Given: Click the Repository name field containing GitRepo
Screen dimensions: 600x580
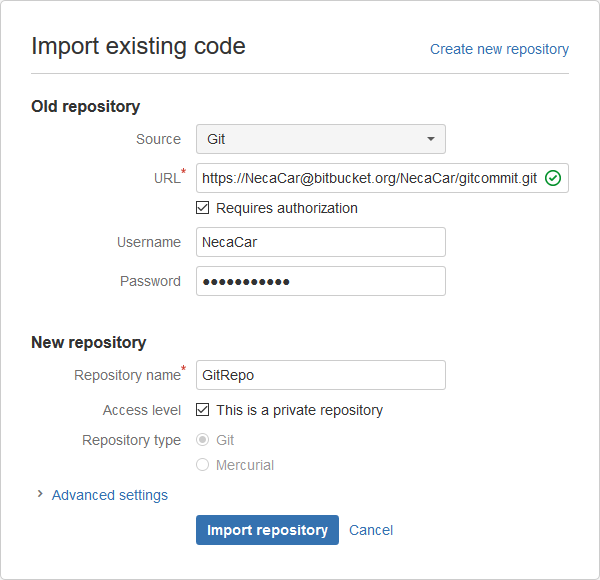Looking at the screenshot, I should tap(320, 375).
